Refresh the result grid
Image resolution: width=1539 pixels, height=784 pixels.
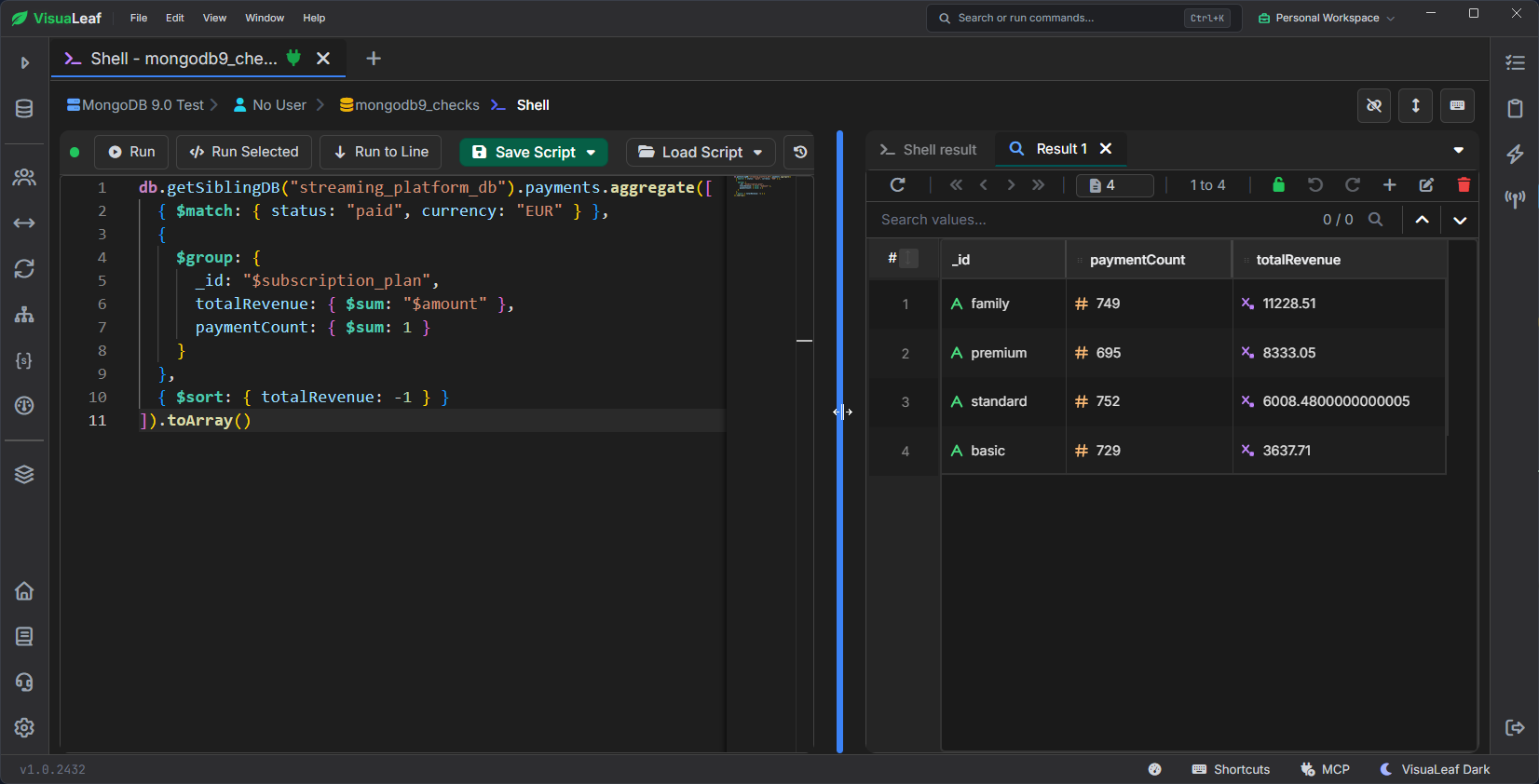click(897, 185)
